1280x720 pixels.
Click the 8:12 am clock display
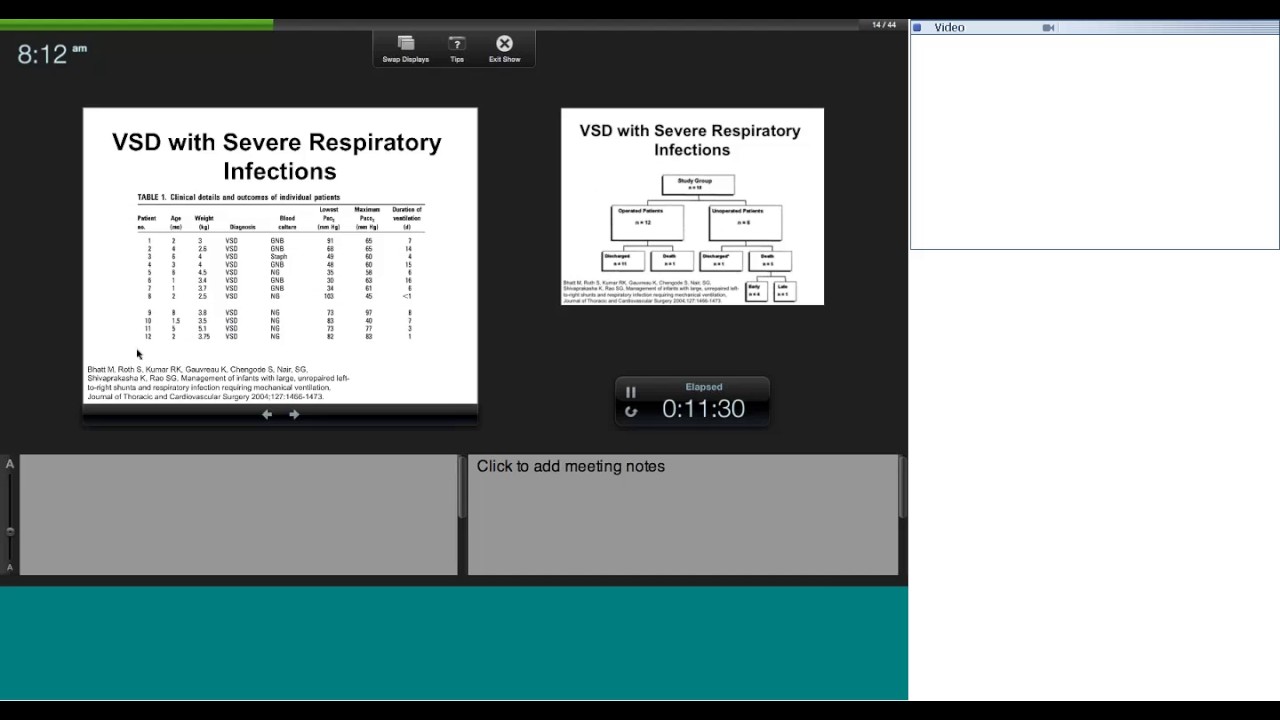coord(52,54)
